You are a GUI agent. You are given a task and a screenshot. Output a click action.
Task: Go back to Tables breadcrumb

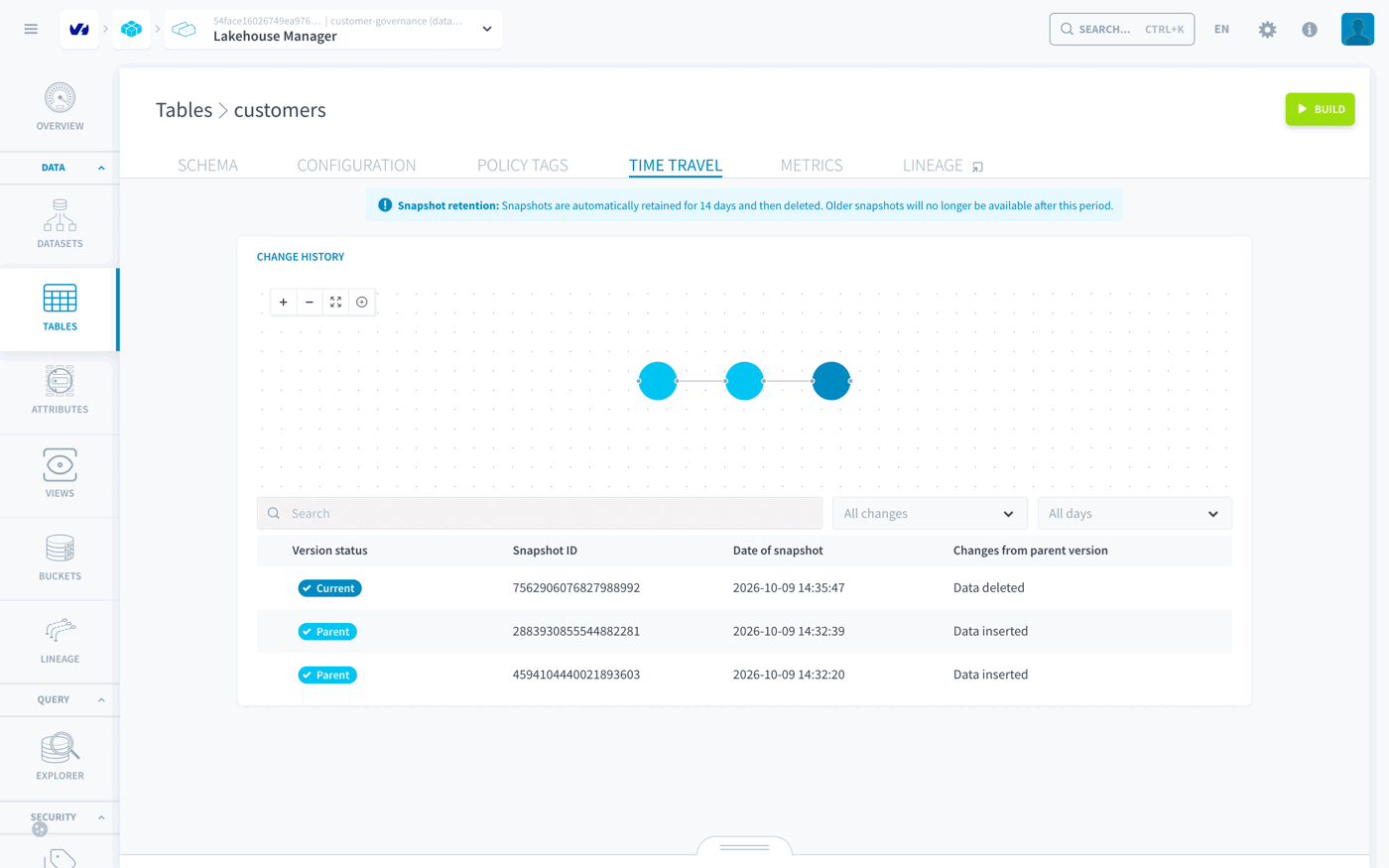coord(184,110)
